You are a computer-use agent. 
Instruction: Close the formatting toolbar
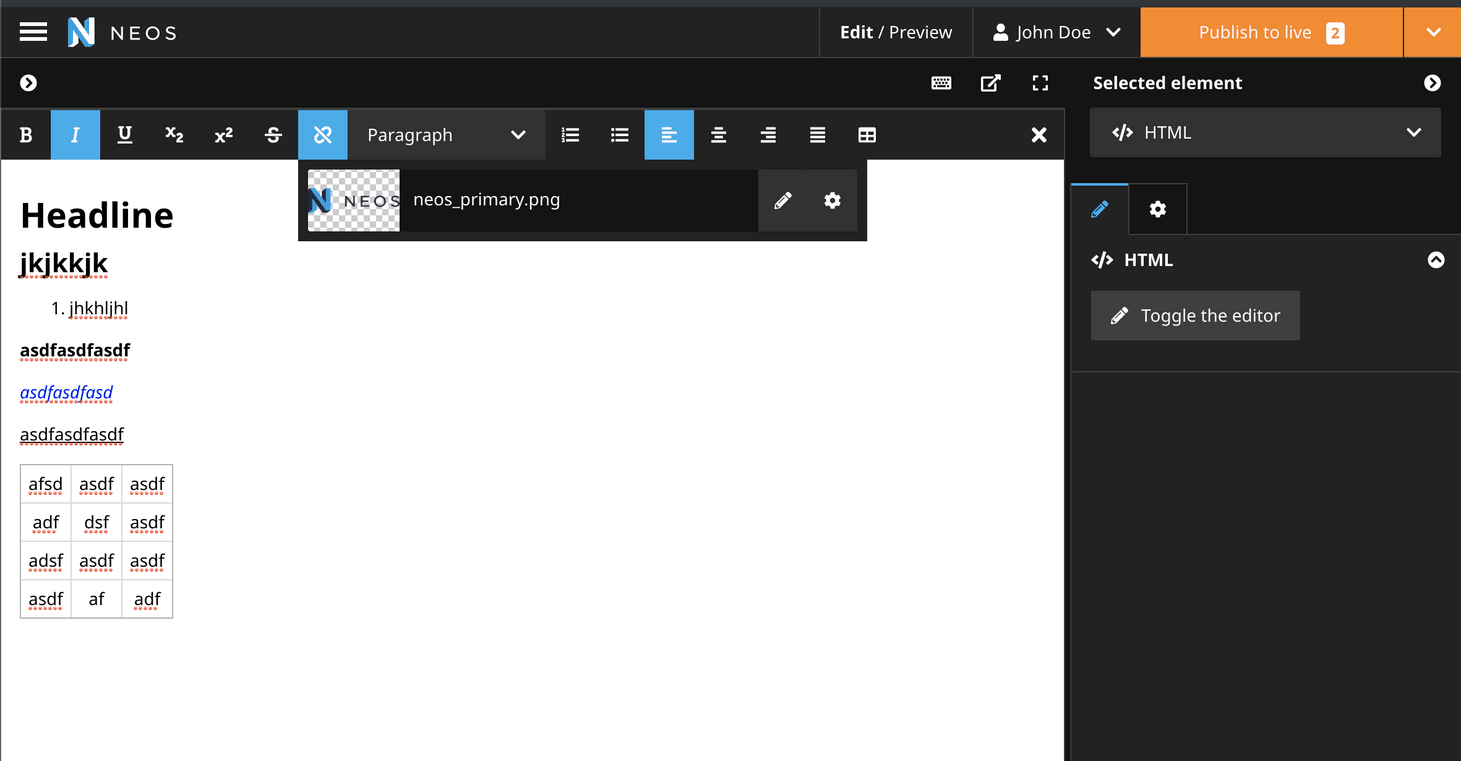click(x=1039, y=135)
